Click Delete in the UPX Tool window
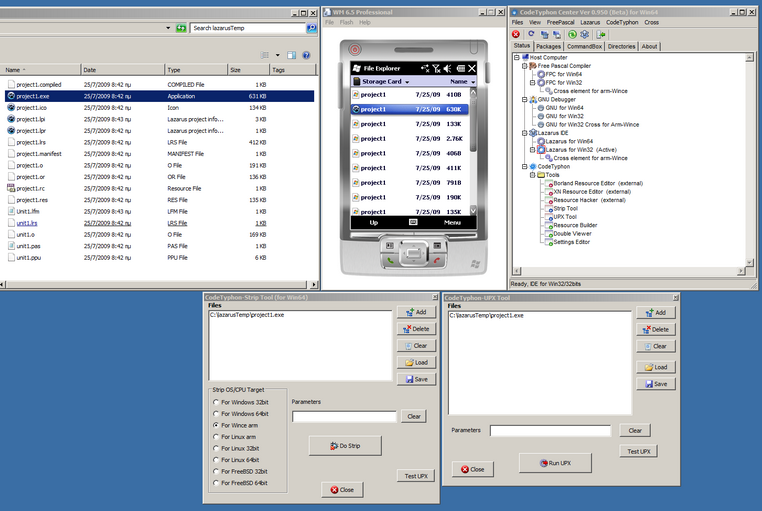The image size is (762, 511). pos(656,329)
